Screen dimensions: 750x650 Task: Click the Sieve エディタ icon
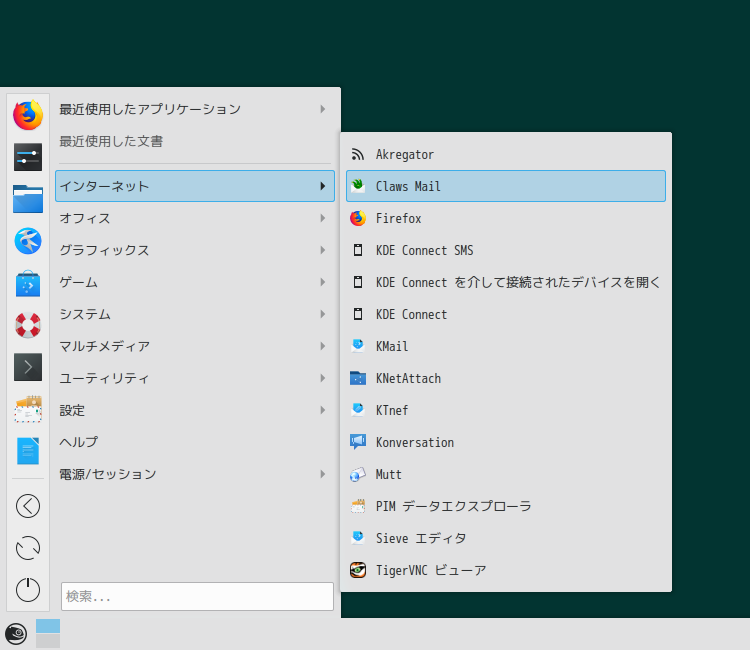pos(358,538)
